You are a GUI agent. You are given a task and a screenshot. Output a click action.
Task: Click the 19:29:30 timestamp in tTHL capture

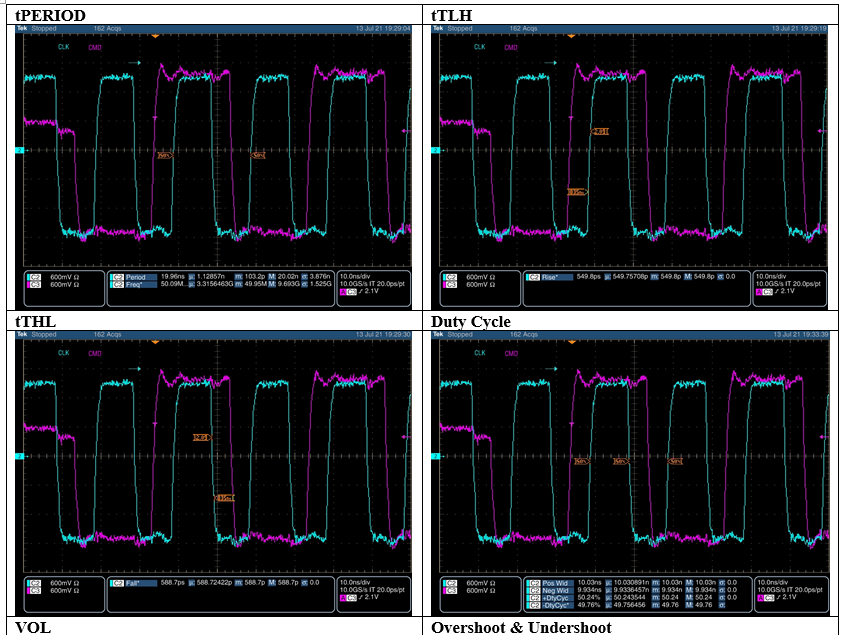pos(398,334)
